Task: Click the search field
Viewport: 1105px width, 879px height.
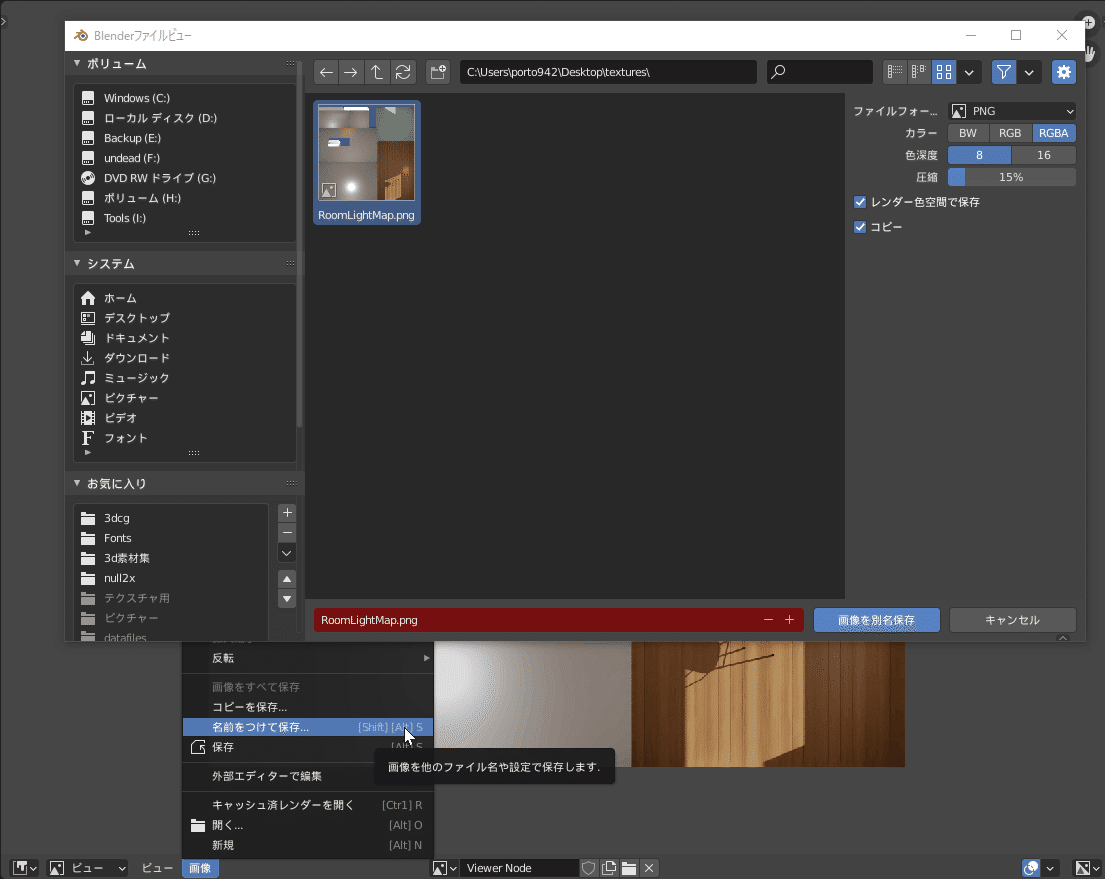Action: 820,72
